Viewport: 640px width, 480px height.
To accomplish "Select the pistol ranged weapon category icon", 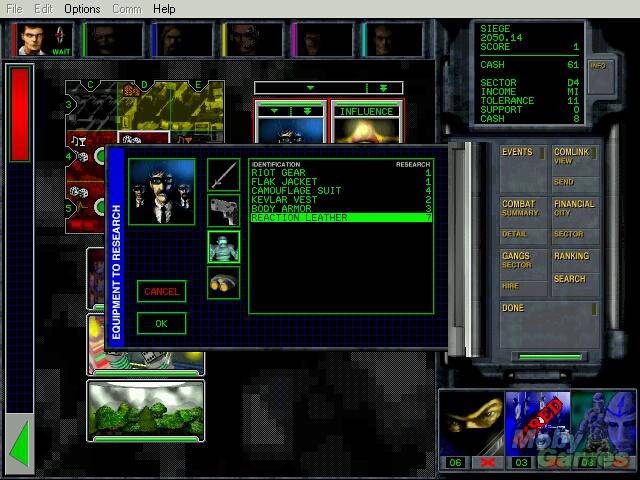I will 224,211.
